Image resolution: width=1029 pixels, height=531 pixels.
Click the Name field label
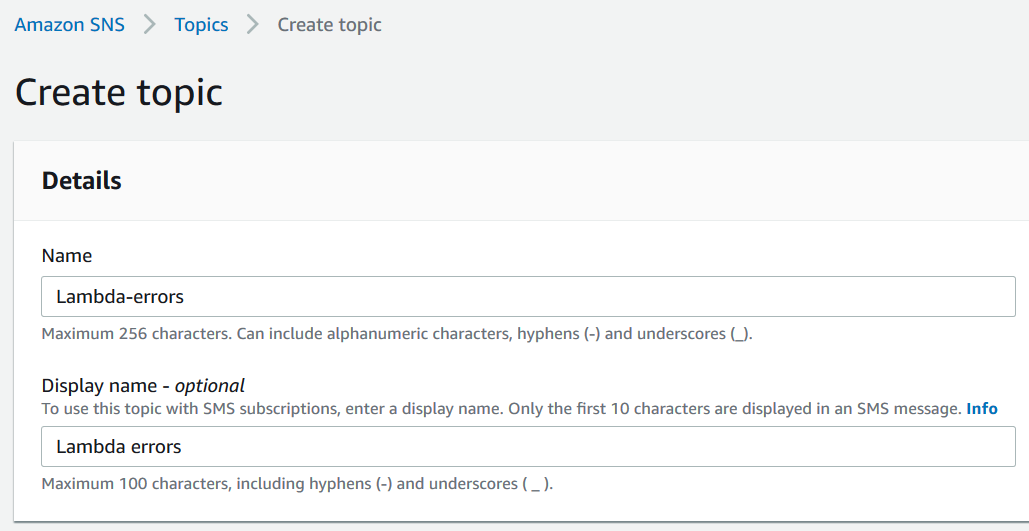[67, 255]
